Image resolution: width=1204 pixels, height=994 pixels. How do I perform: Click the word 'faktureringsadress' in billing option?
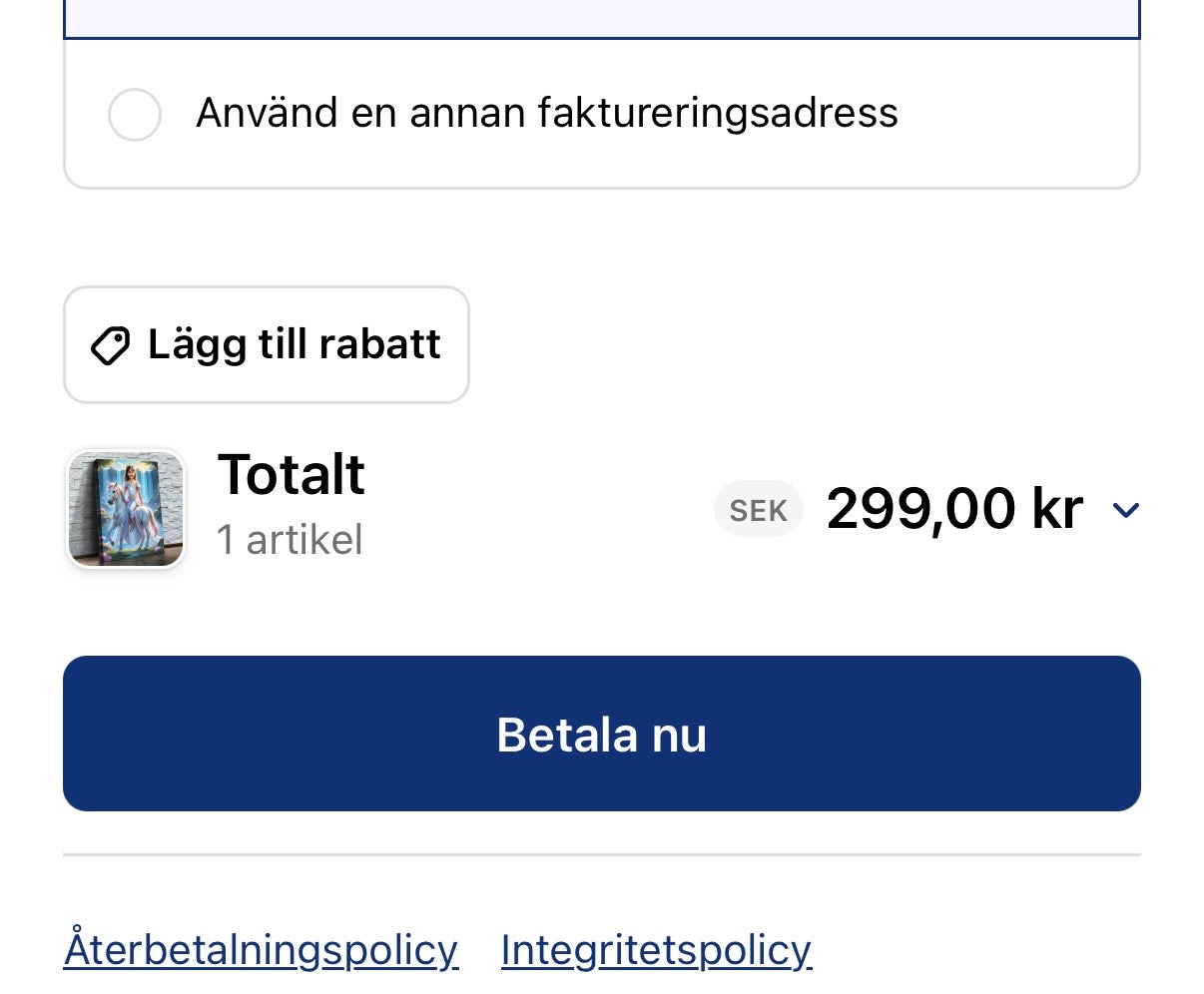[x=718, y=113]
